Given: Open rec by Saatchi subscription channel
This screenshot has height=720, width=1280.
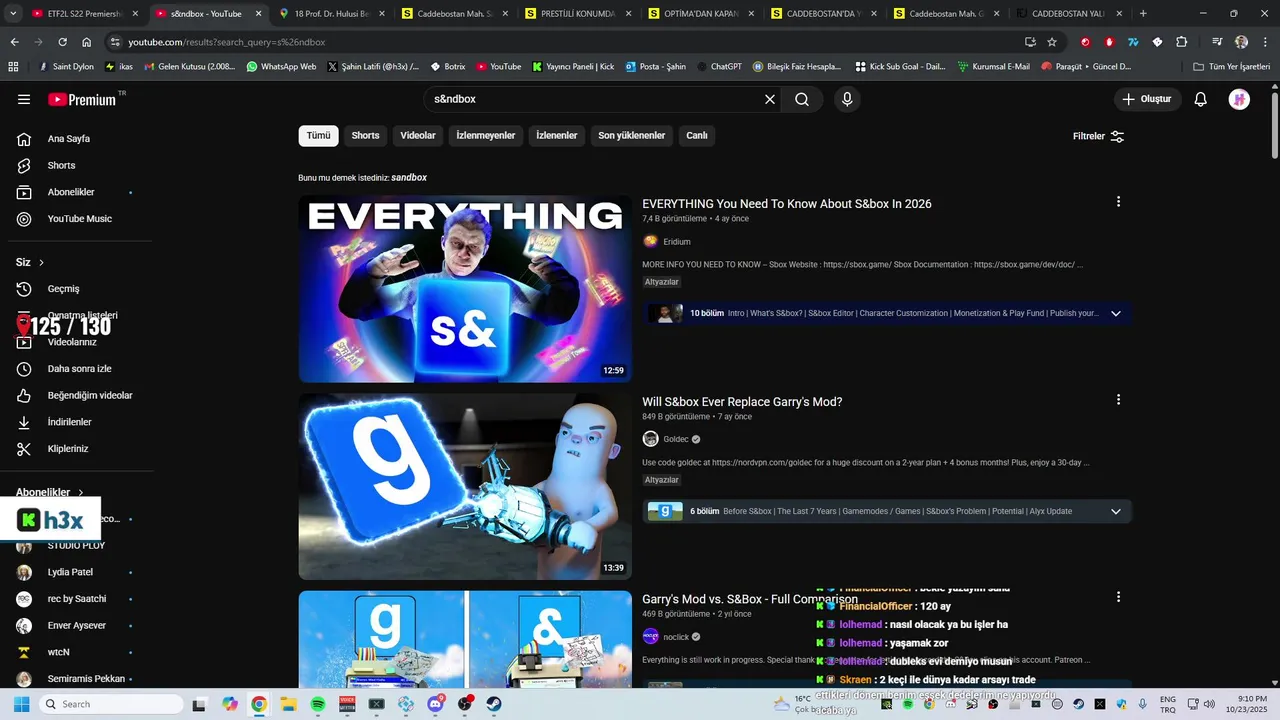Looking at the screenshot, I should (75, 599).
